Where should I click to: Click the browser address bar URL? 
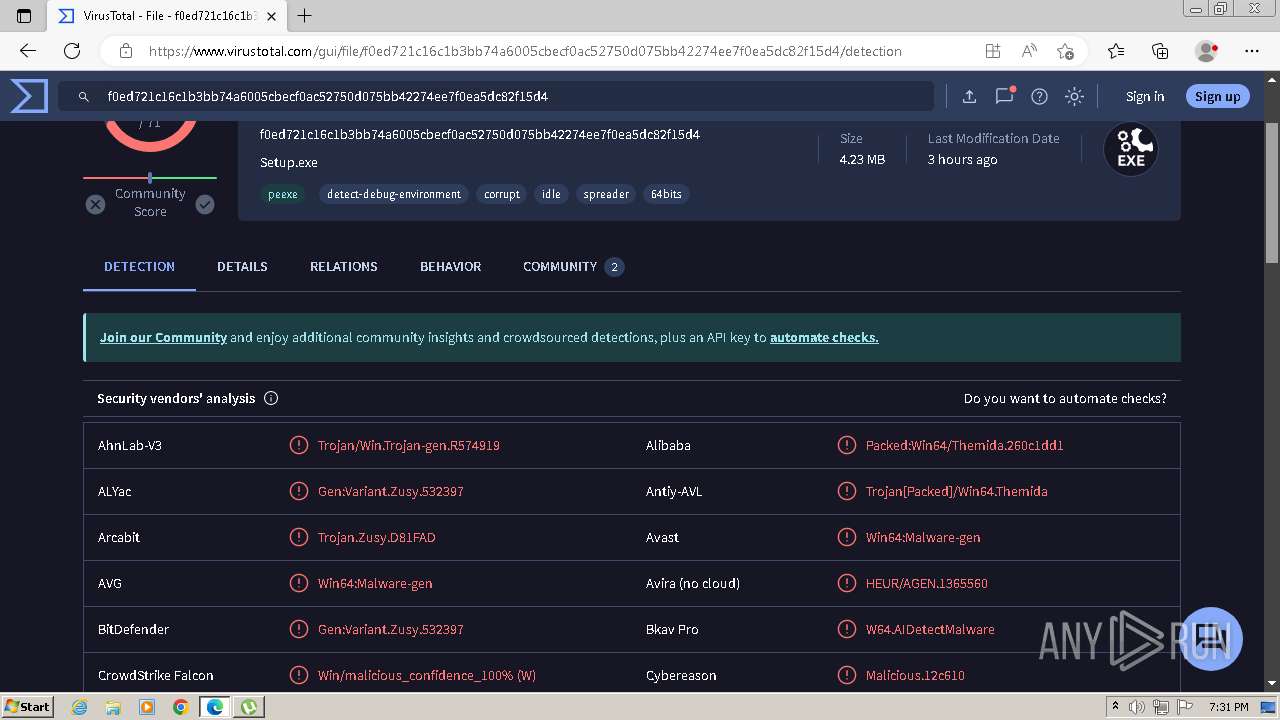(525, 51)
